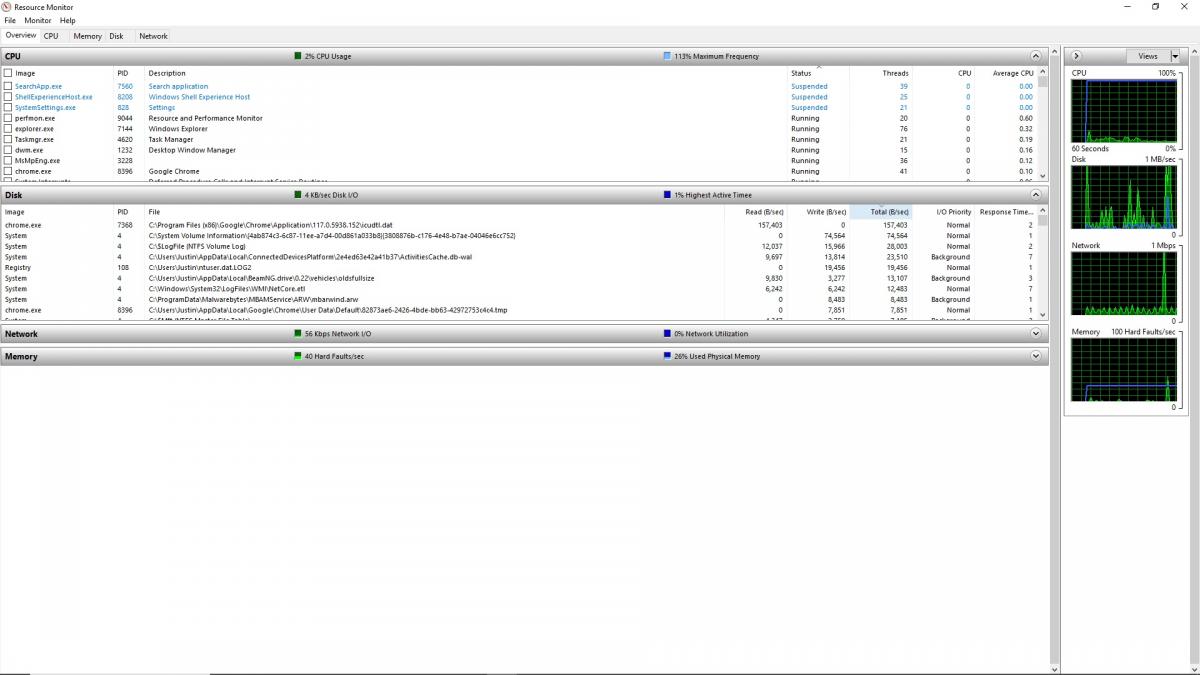Open the Monitor menu
This screenshot has height=675, width=1200.
tap(38, 20)
